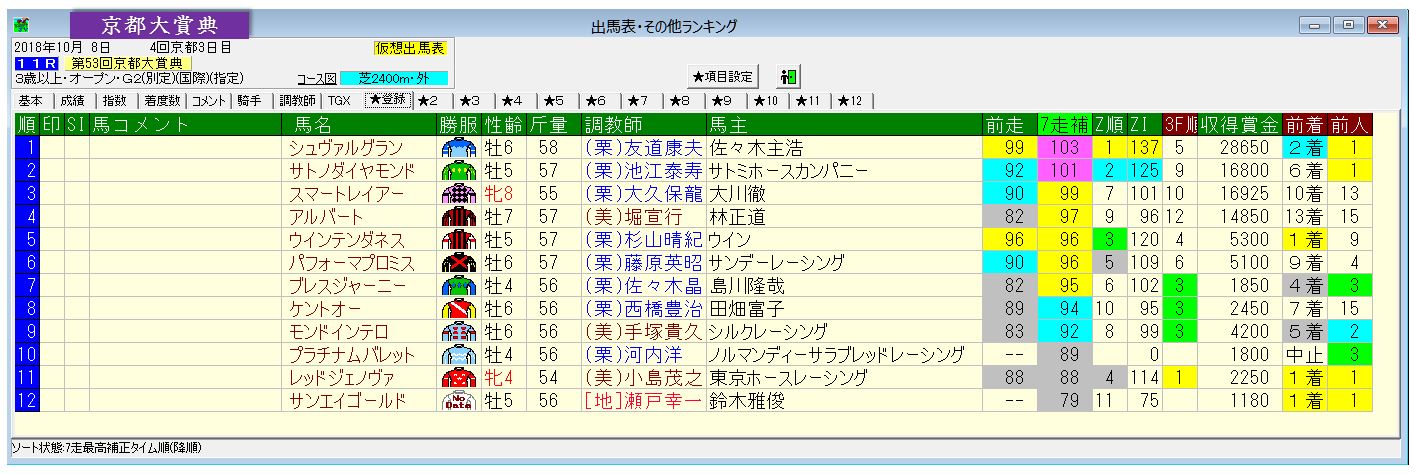Image resolution: width=1417 pixels, height=474 pixels.
Task: Click the silk icon for プラチナムバレット
Action: [x=459, y=355]
